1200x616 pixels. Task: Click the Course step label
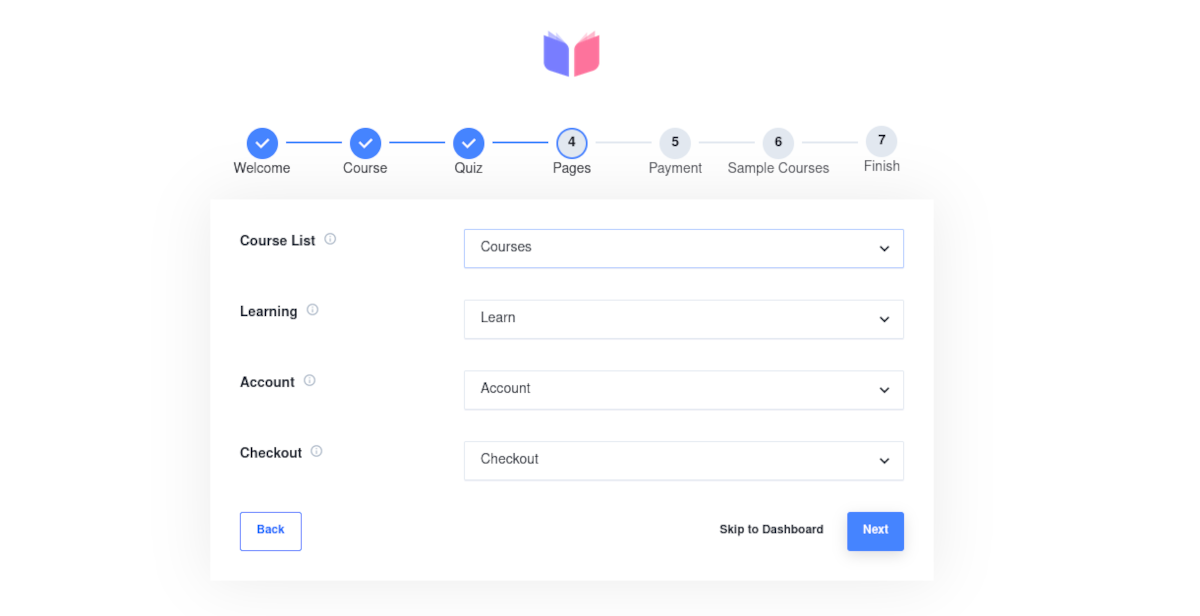click(365, 168)
